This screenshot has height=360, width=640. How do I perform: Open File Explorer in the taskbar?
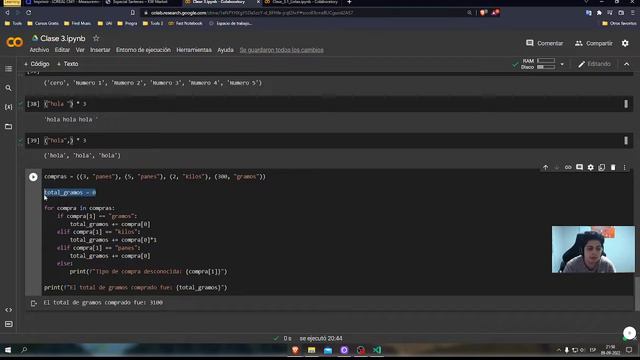tap(311, 350)
